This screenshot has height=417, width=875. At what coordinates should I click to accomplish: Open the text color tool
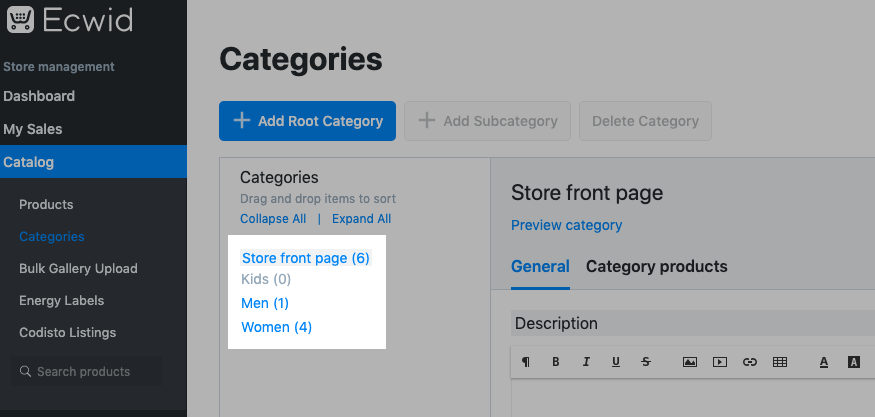click(x=824, y=362)
